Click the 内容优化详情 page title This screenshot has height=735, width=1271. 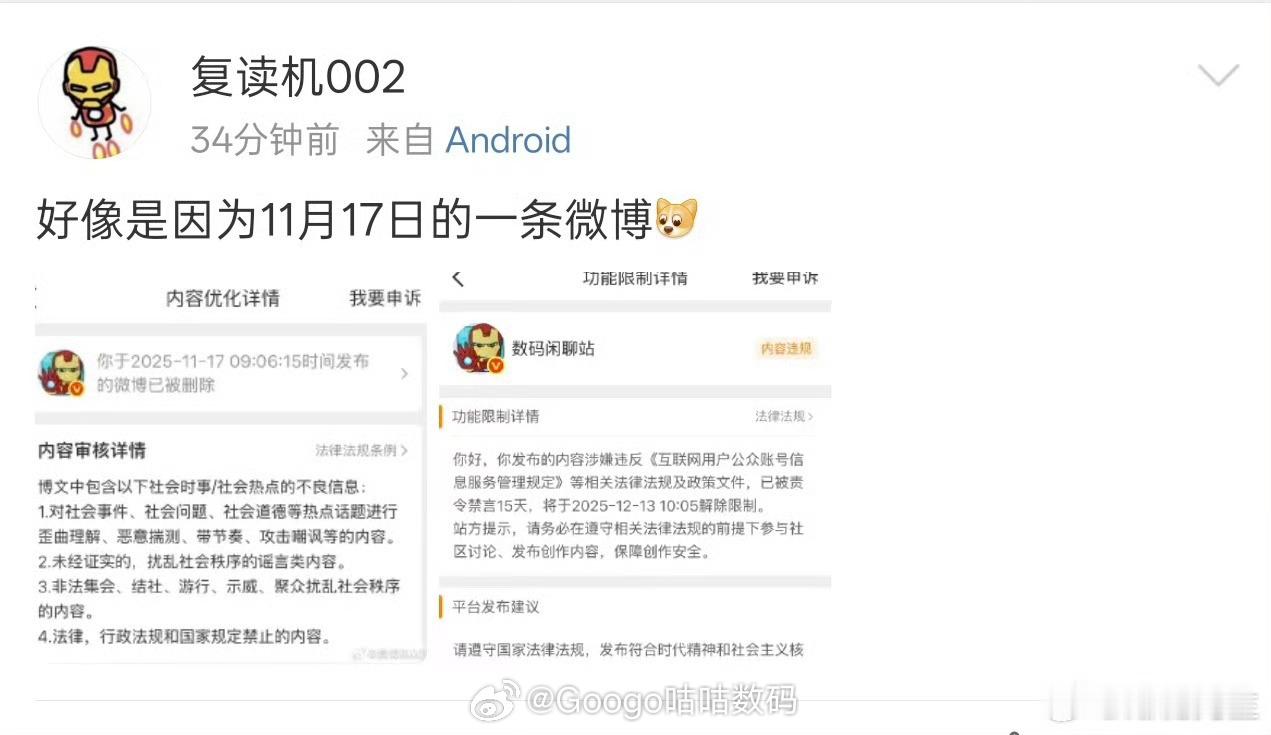(x=223, y=298)
